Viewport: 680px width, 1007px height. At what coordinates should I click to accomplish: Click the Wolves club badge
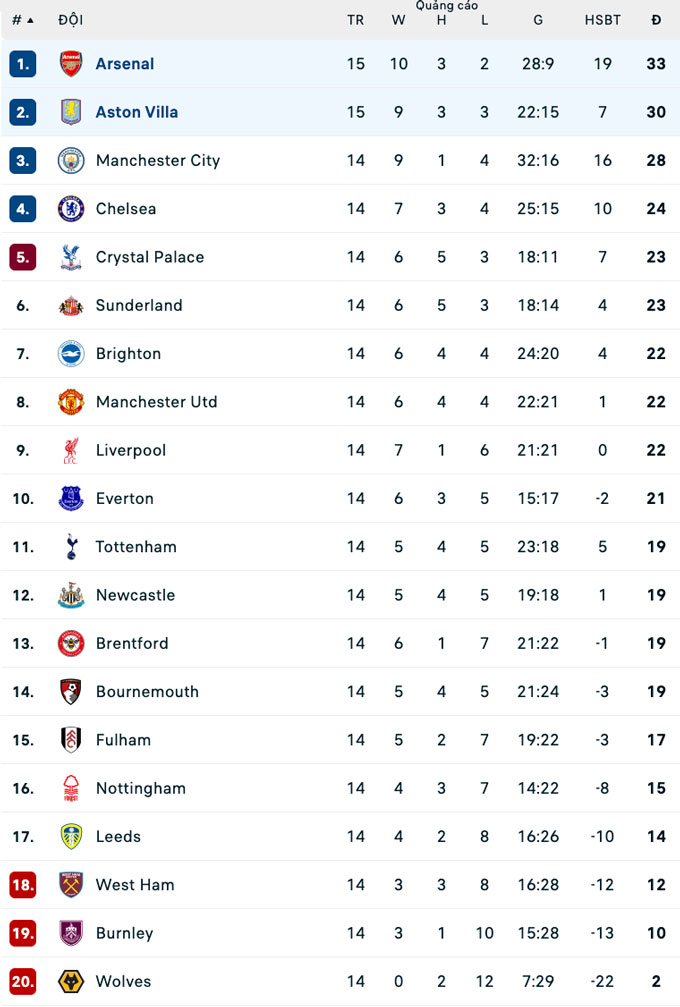(x=71, y=982)
